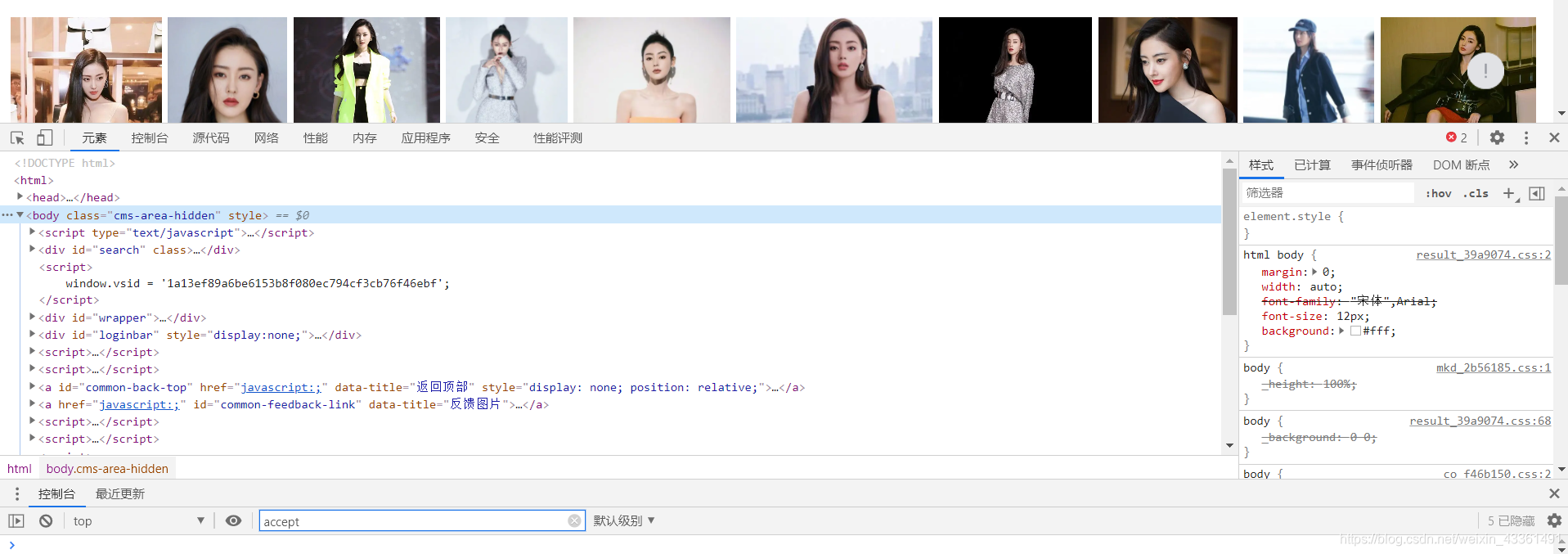Image resolution: width=1568 pixels, height=554 pixels.
Task: Open the DevTools three-dot customize menu
Action: (1526, 137)
